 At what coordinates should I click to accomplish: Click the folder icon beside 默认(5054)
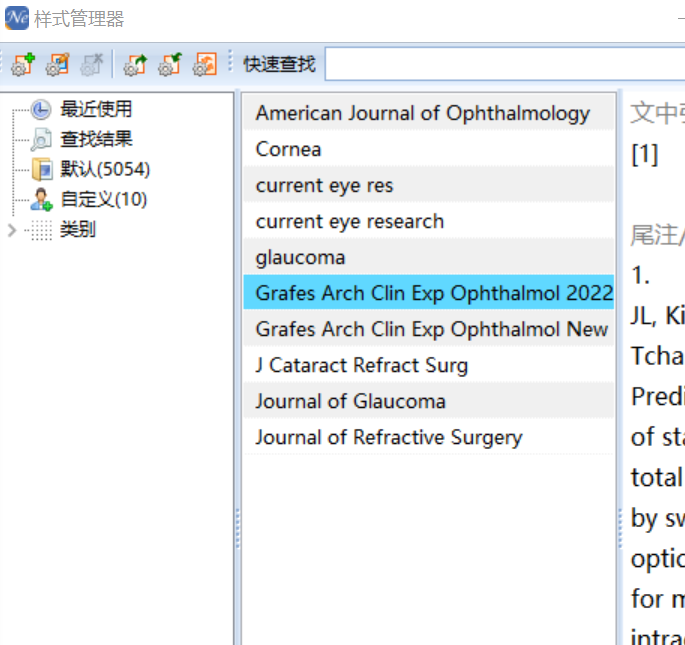point(42,170)
